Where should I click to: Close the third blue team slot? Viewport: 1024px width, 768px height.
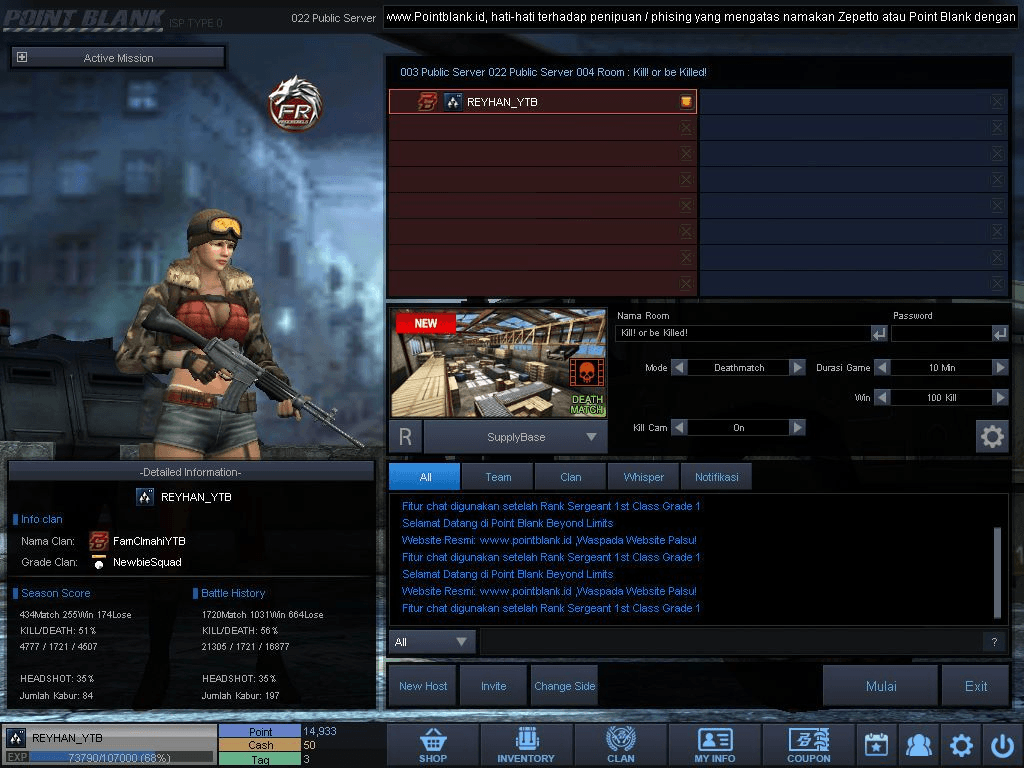[x=997, y=153]
